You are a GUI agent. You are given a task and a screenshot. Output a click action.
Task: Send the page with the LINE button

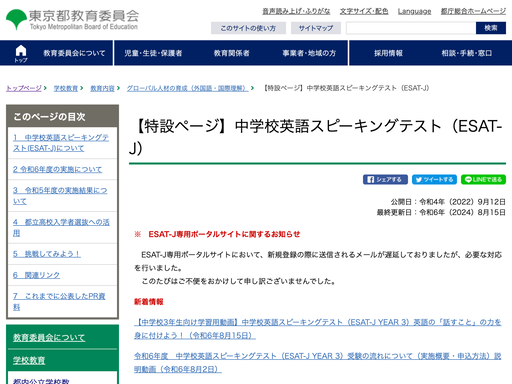tap(483, 180)
